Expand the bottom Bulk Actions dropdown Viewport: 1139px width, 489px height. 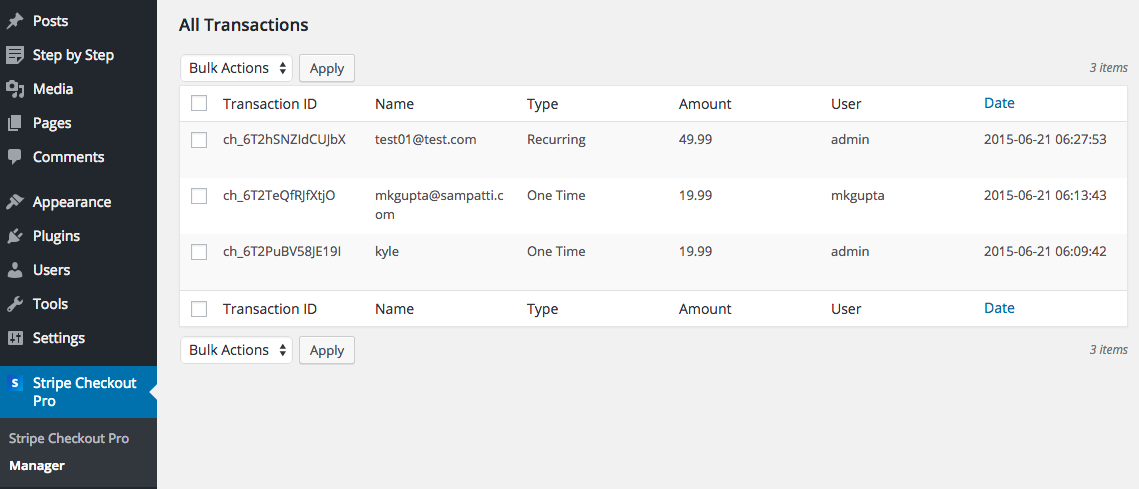tap(236, 350)
